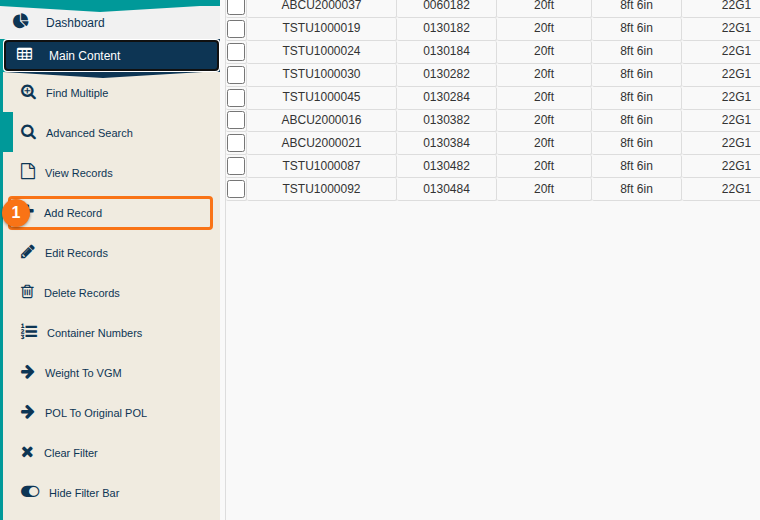Check the box for row TSTU1000092
The image size is (760, 520).
pos(236,189)
